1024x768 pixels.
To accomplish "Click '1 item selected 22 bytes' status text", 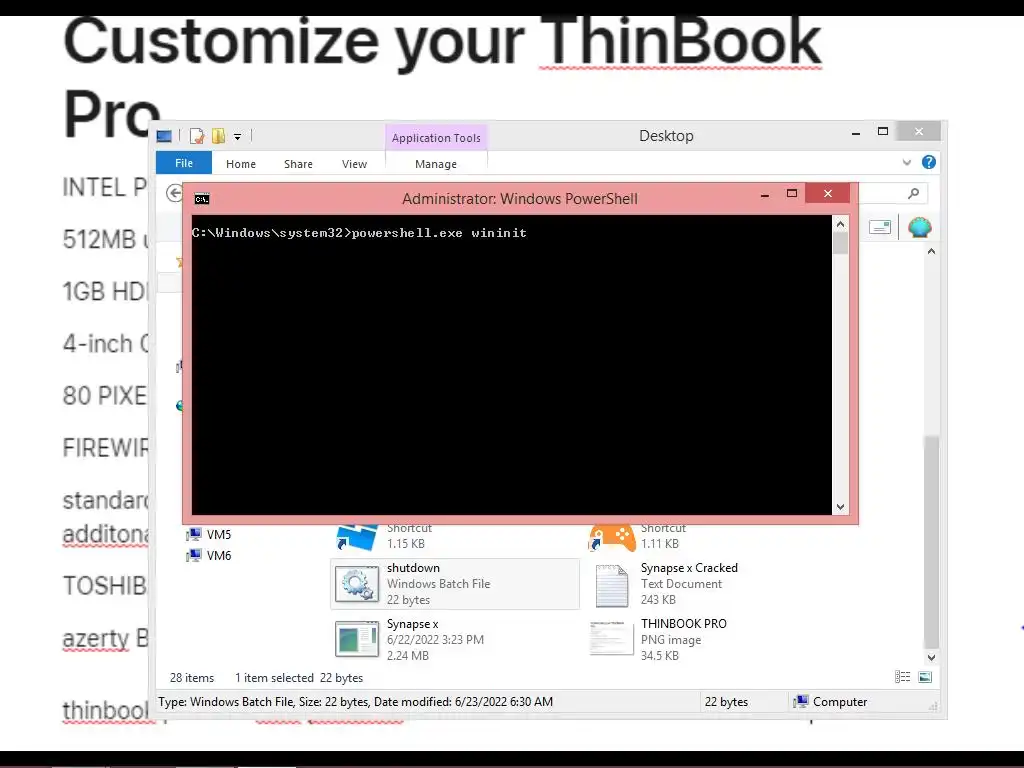I will click(x=299, y=678).
